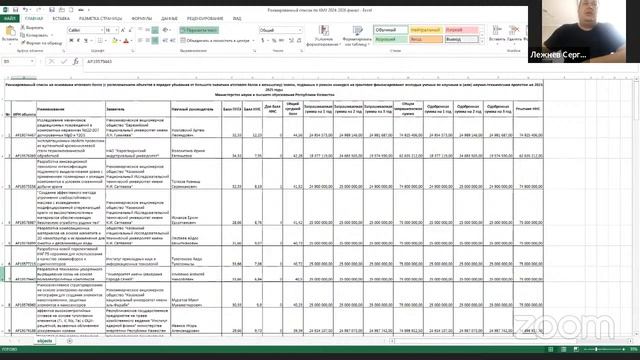Decrease font size with the small A icon
The width and height of the screenshot is (640, 360).
[x=130, y=30]
